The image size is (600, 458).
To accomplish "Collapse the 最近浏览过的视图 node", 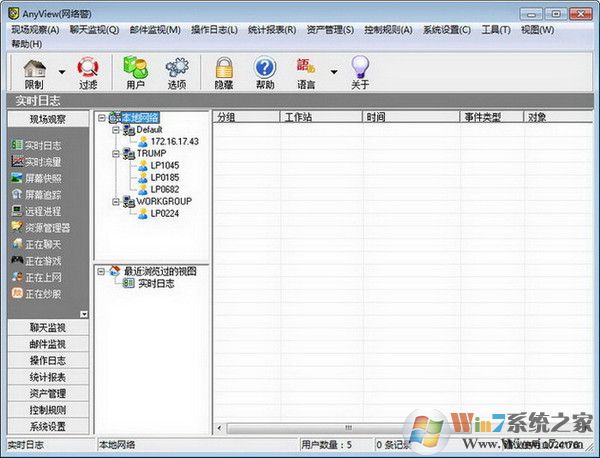I will (101, 272).
